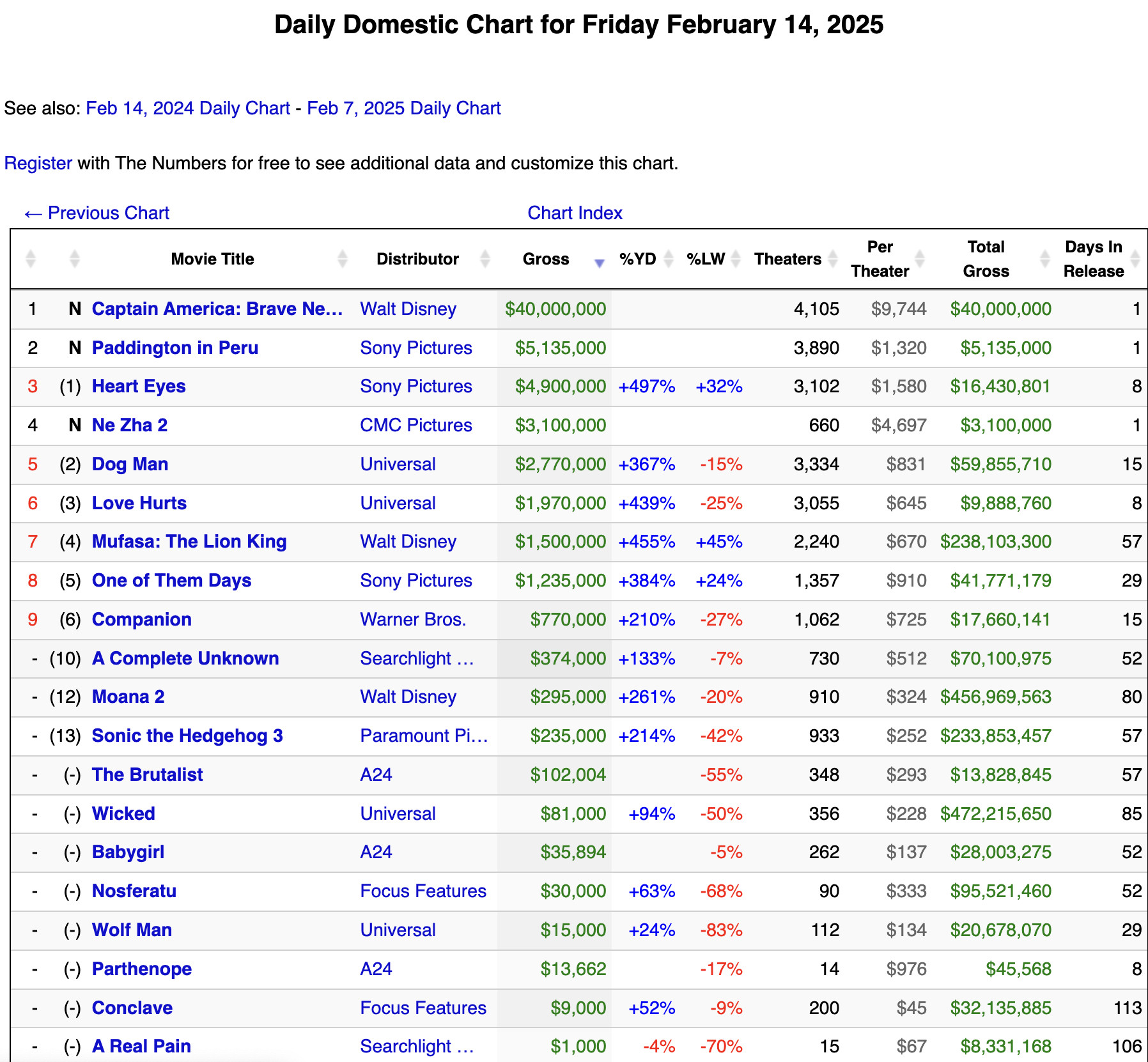Click Universal distributor in Wicked row

pos(398,813)
